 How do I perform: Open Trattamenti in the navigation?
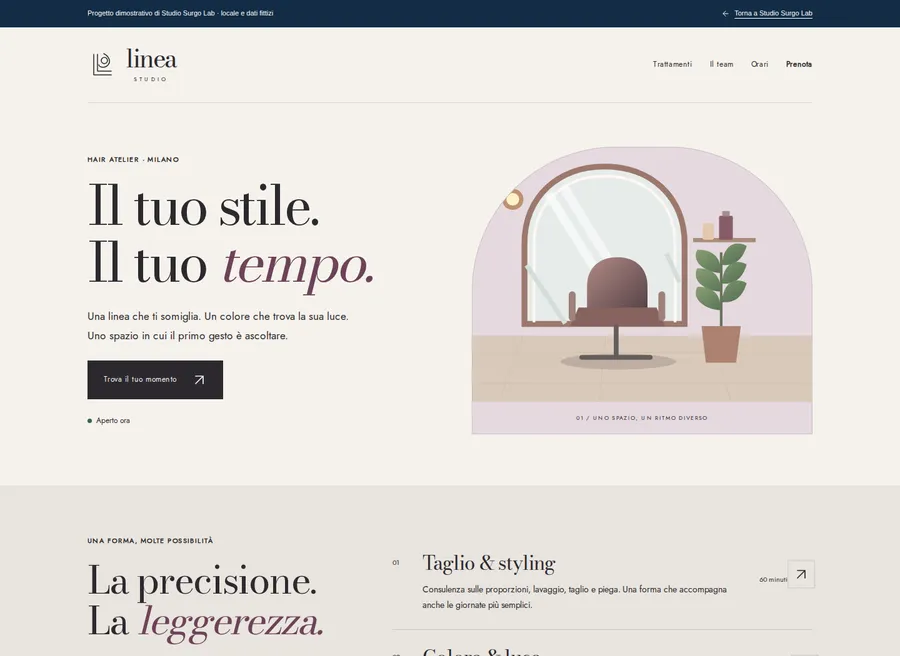[x=672, y=64]
